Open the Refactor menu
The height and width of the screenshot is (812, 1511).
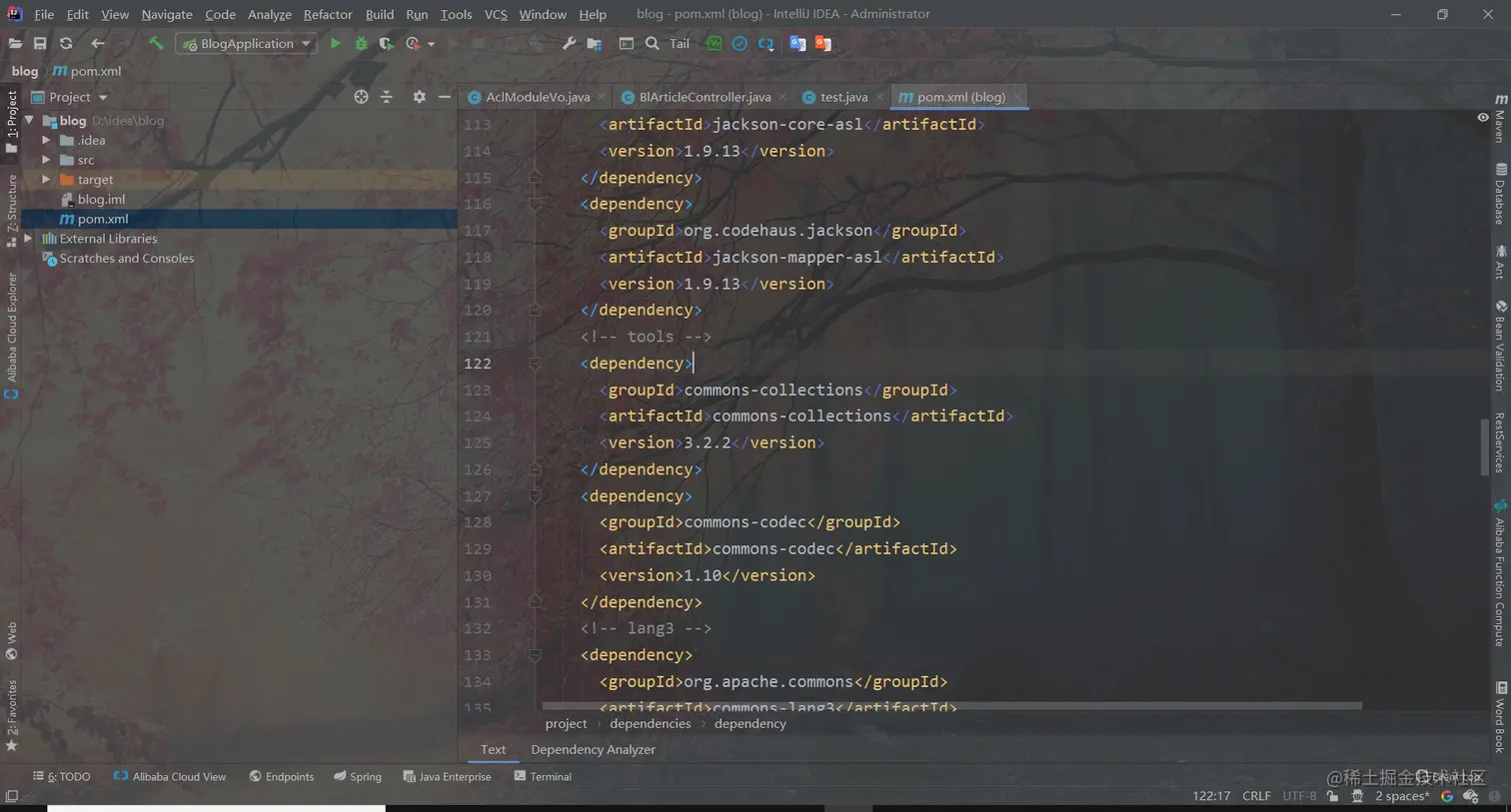pos(328,14)
